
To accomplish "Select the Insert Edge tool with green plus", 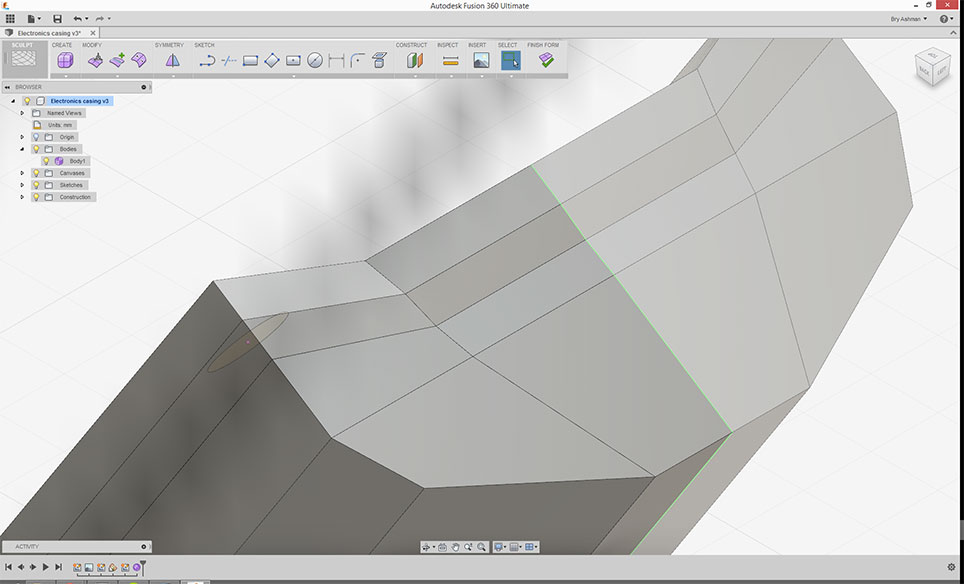I will (x=117, y=60).
